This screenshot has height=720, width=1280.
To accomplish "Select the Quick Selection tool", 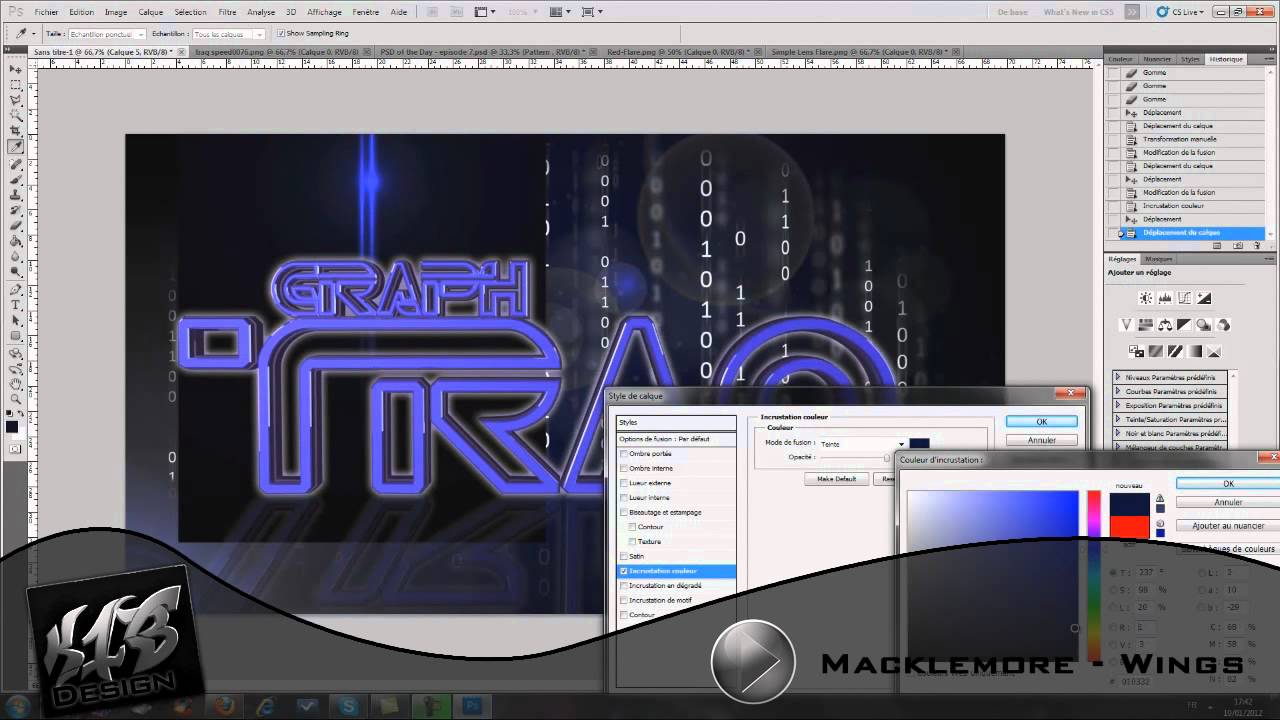I will tap(16, 116).
